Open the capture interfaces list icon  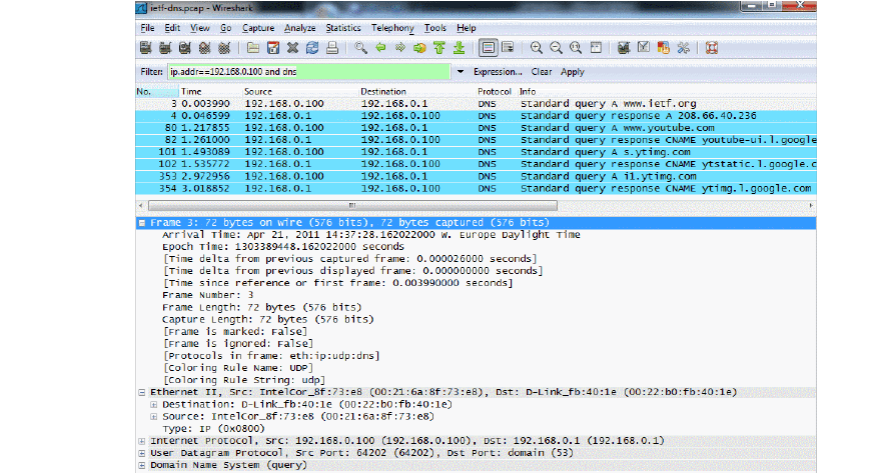[146, 47]
